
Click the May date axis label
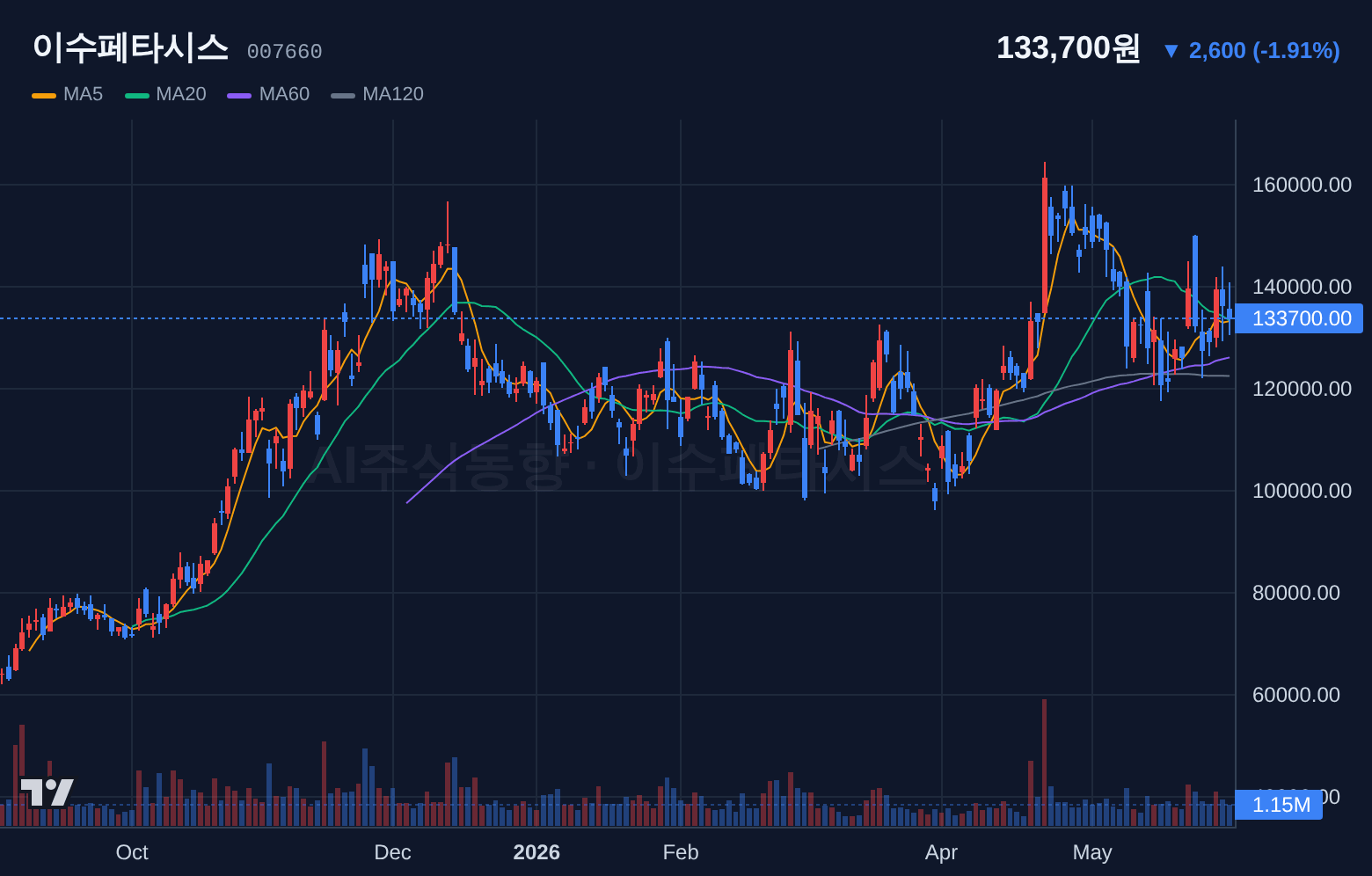[x=1092, y=852]
